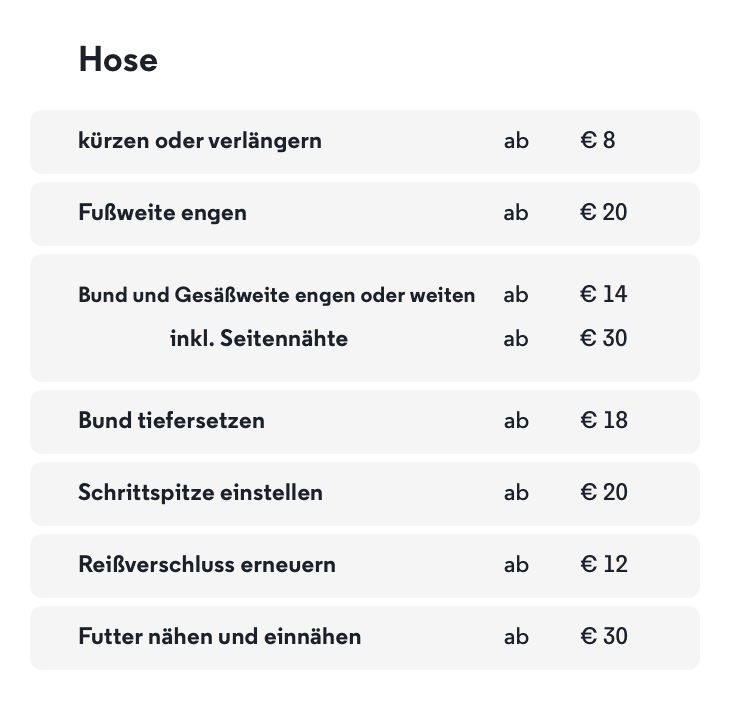Select 'Futter nähen und einnähen' label
This screenshot has height=706, width=730.
(220, 637)
